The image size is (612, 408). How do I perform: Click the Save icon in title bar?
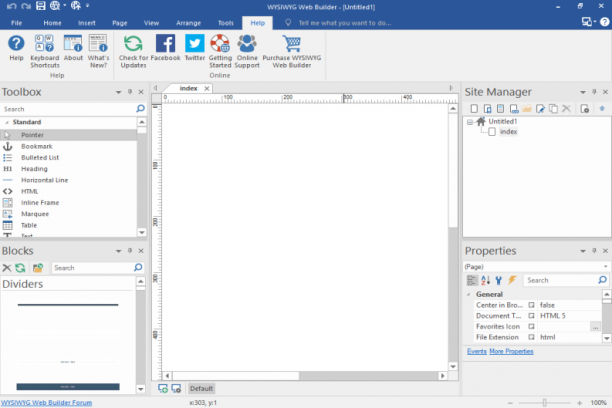[x=41, y=5]
